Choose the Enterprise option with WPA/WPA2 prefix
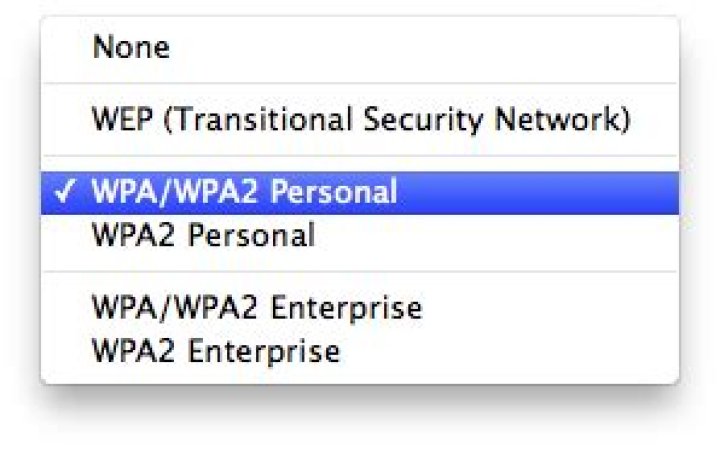This screenshot has height=449, width=720. point(256,307)
